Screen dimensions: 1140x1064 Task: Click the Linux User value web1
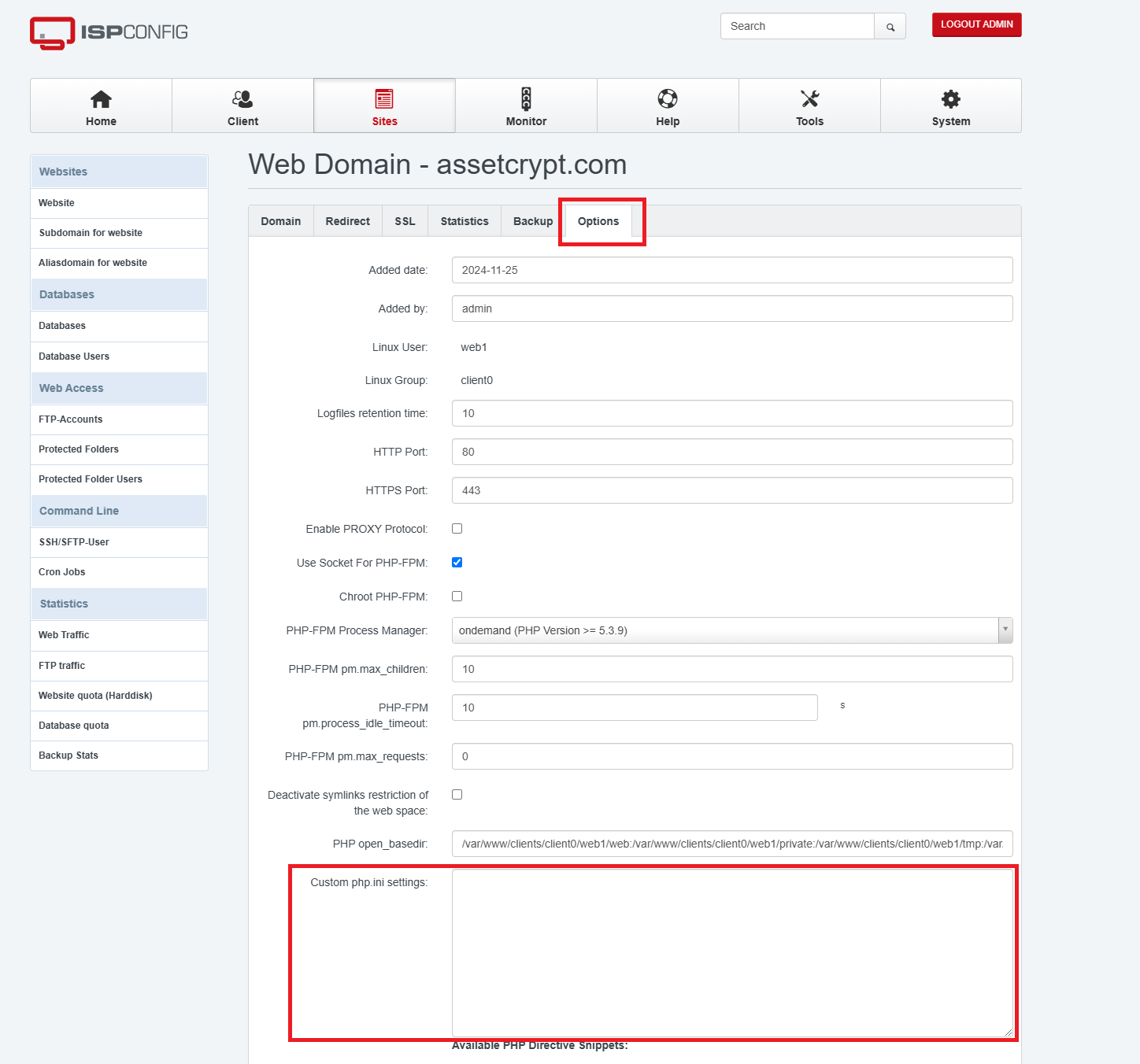tap(474, 347)
